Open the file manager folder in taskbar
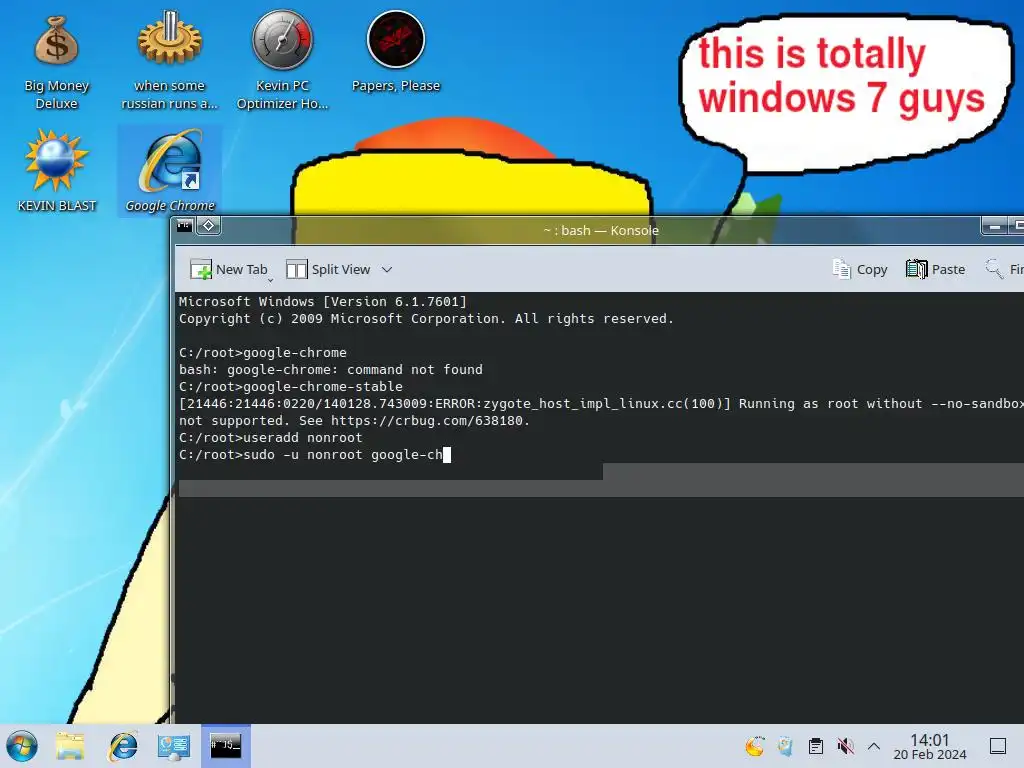The height and width of the screenshot is (768, 1024). click(70, 746)
